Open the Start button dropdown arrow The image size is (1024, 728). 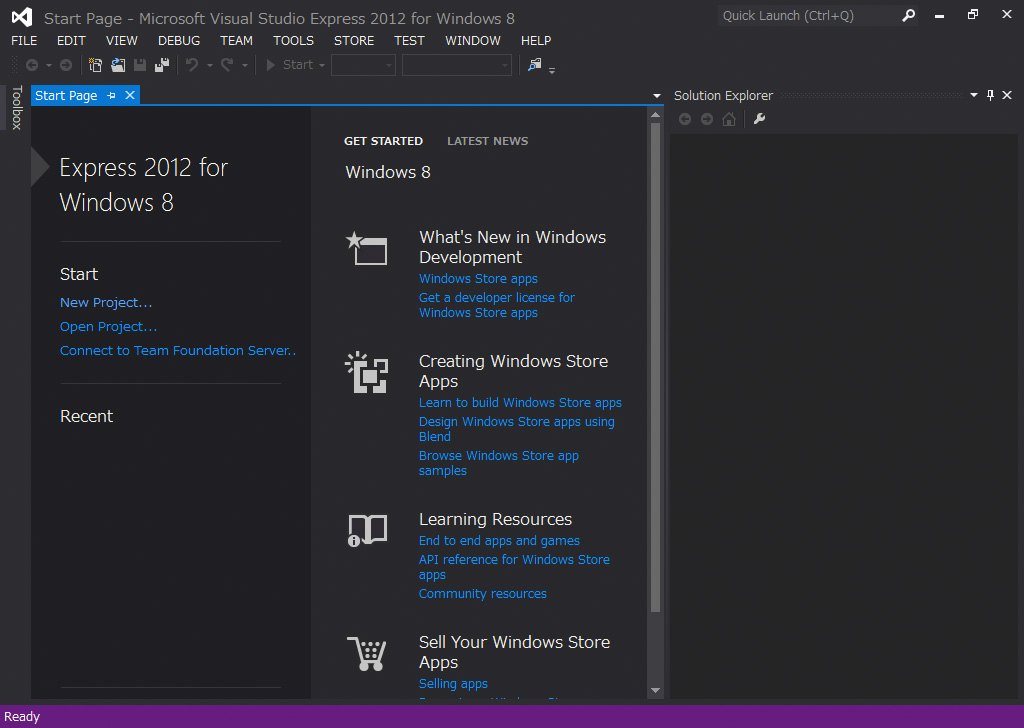click(321, 65)
